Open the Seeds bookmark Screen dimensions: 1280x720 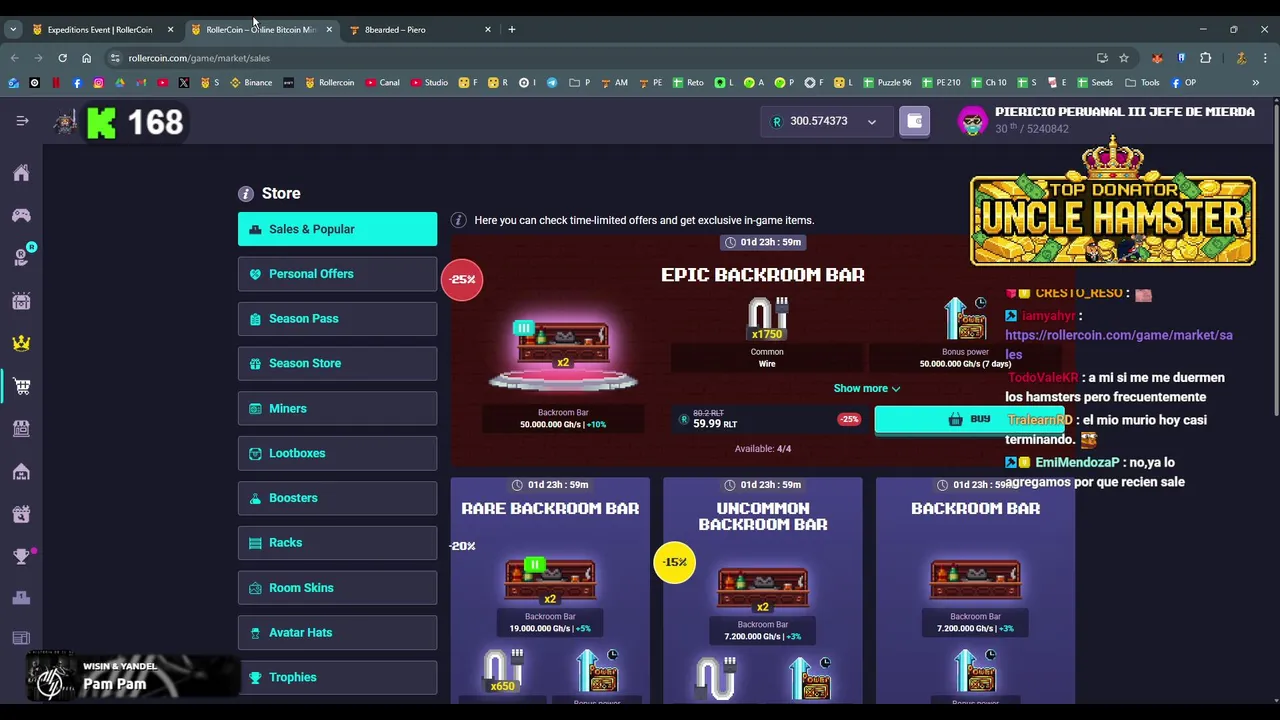pyautogui.click(x=1094, y=83)
